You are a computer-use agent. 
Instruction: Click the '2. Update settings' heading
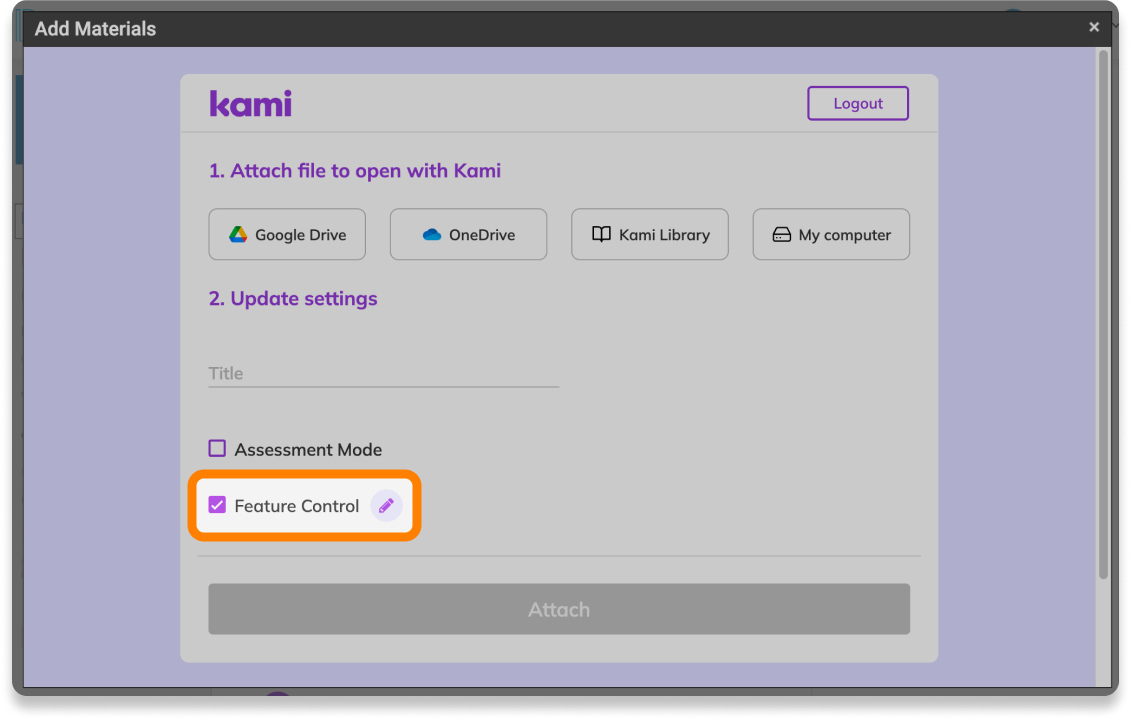(x=293, y=299)
